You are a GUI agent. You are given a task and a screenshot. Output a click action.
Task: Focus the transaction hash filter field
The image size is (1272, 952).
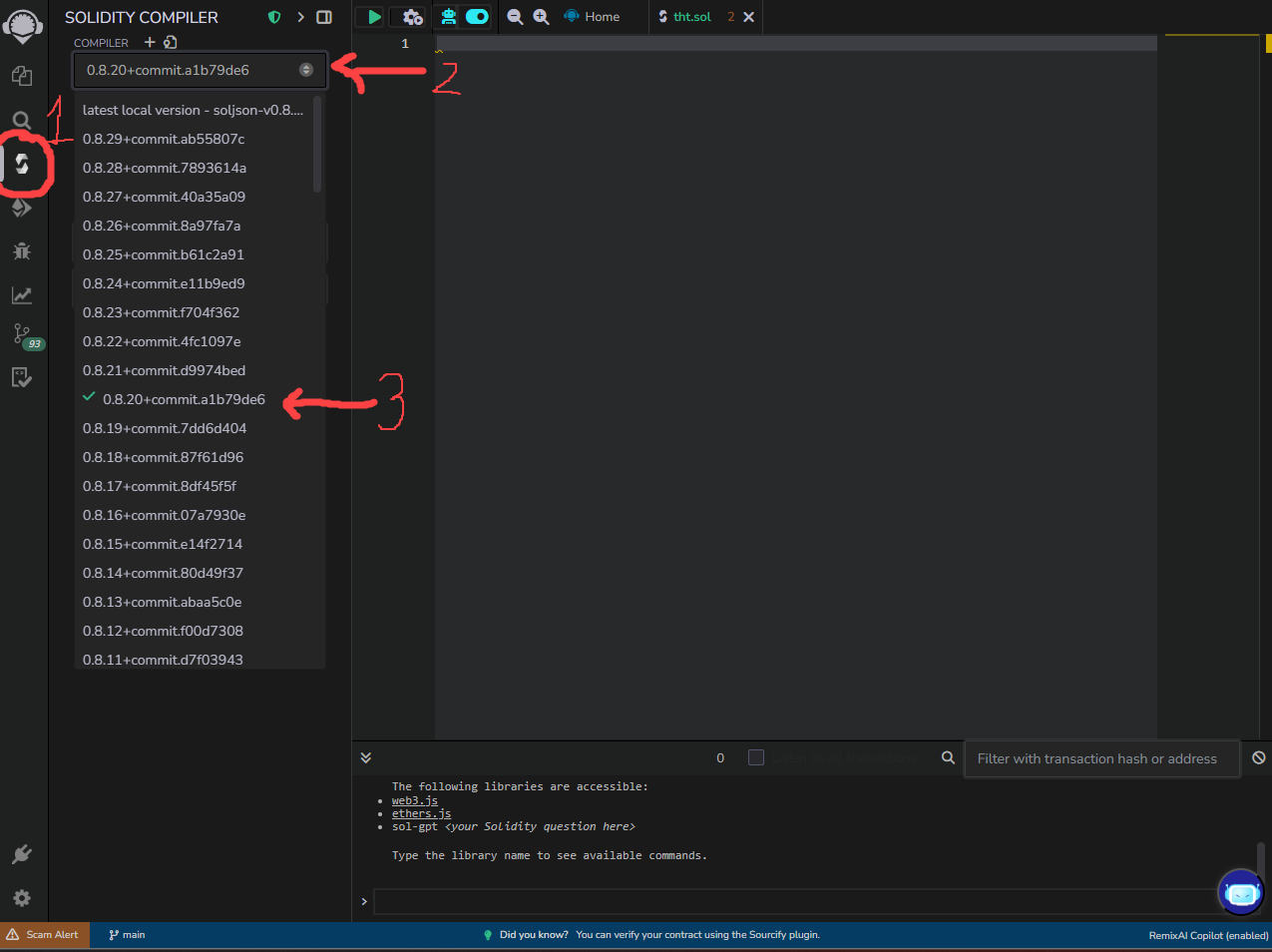1101,758
